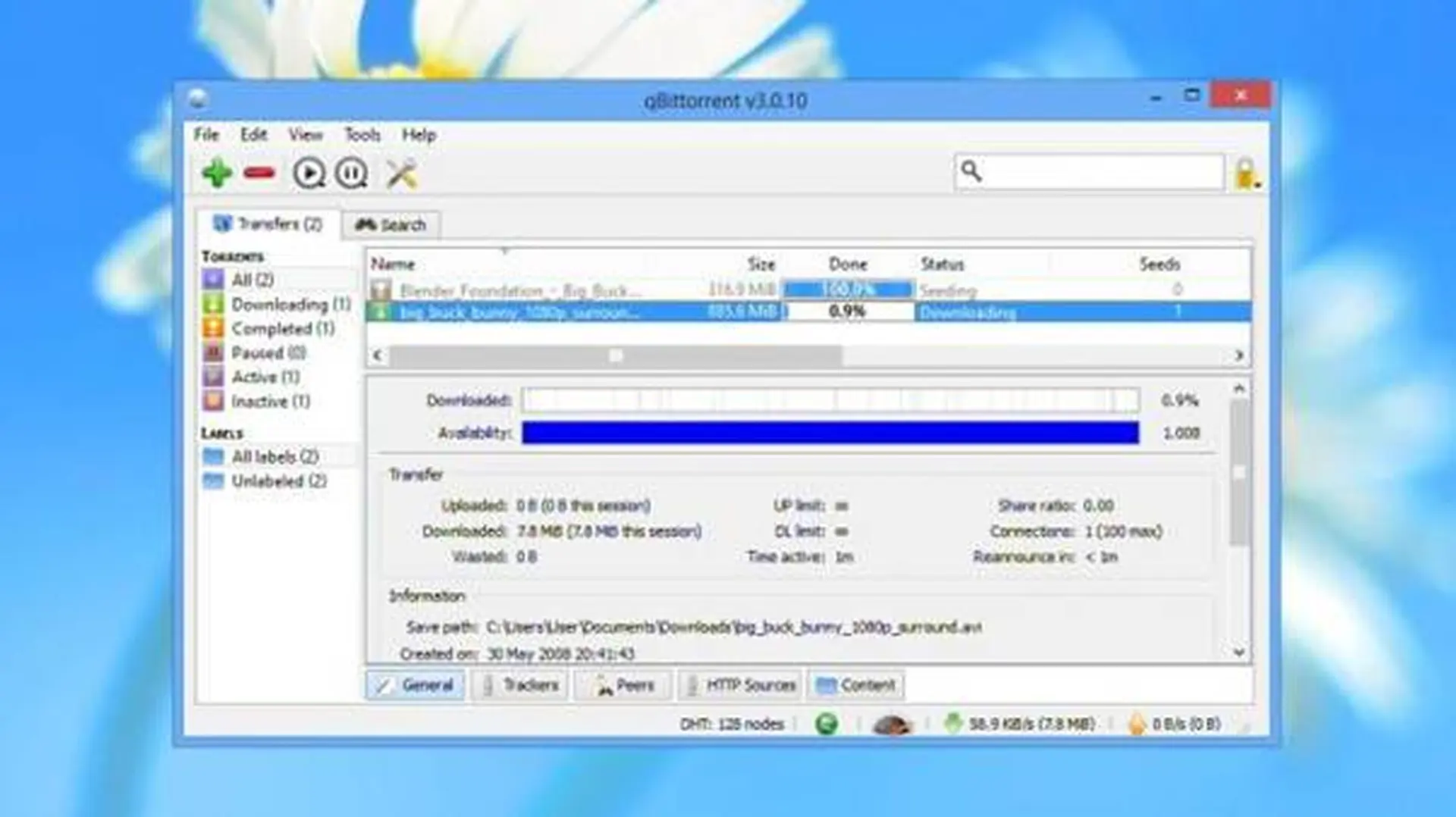
Task: Sort torrents by the Done column header
Action: pos(848,264)
